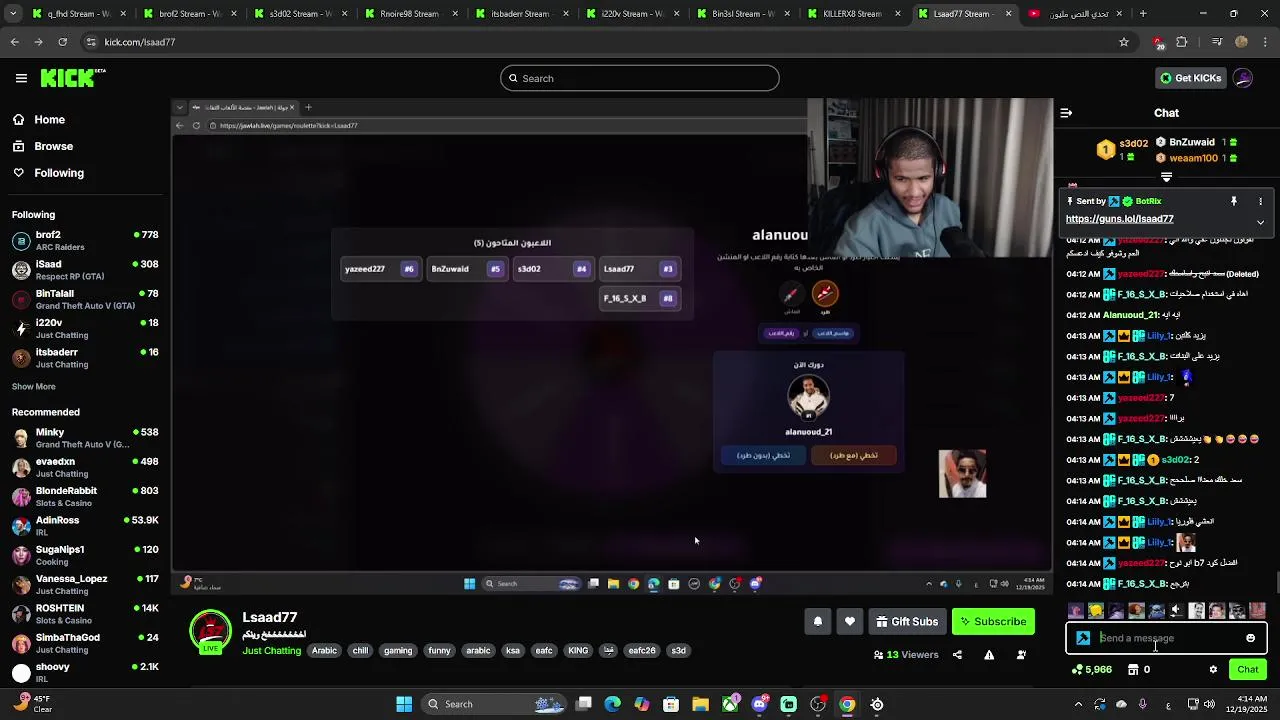The width and height of the screenshot is (1280, 720).
Task: Open the guns.lol/lsaad77 link
Action: point(1119,219)
